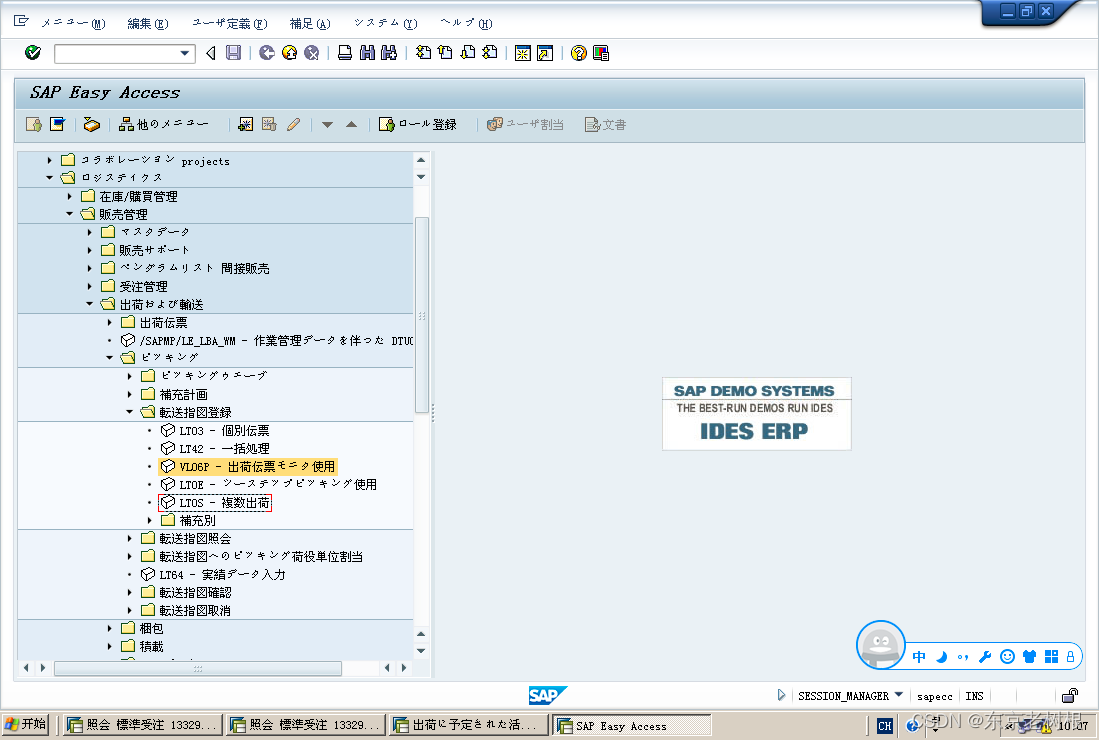Click the 他のメニュー button
This screenshot has height=740, width=1099.
pos(164,125)
